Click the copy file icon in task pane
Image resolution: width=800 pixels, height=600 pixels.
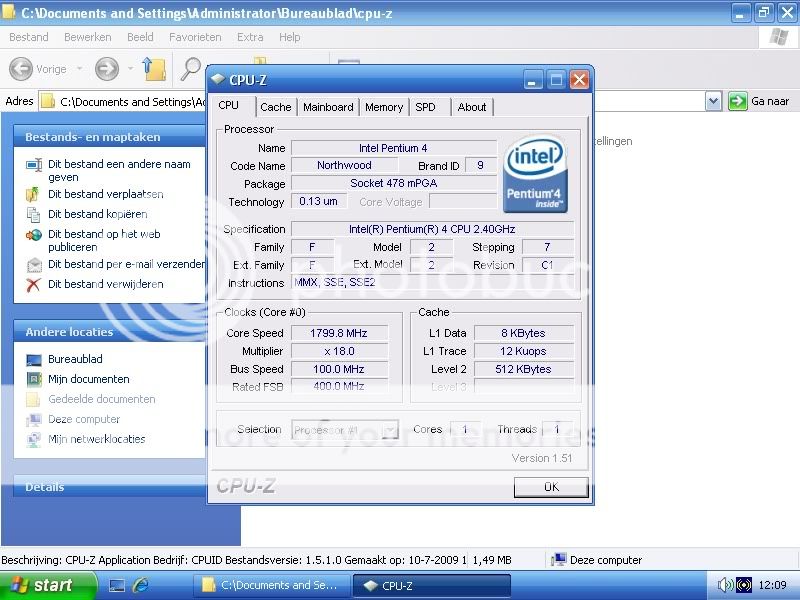[34, 214]
